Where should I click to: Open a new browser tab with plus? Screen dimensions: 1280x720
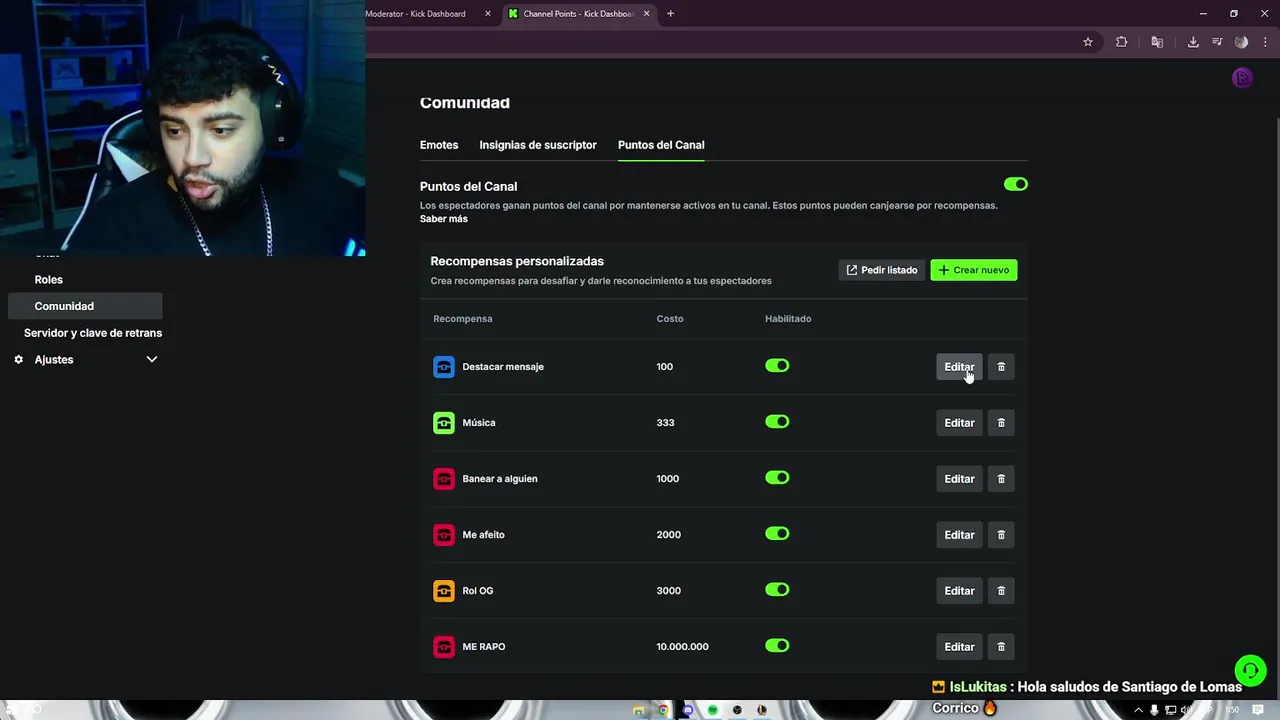click(x=670, y=14)
